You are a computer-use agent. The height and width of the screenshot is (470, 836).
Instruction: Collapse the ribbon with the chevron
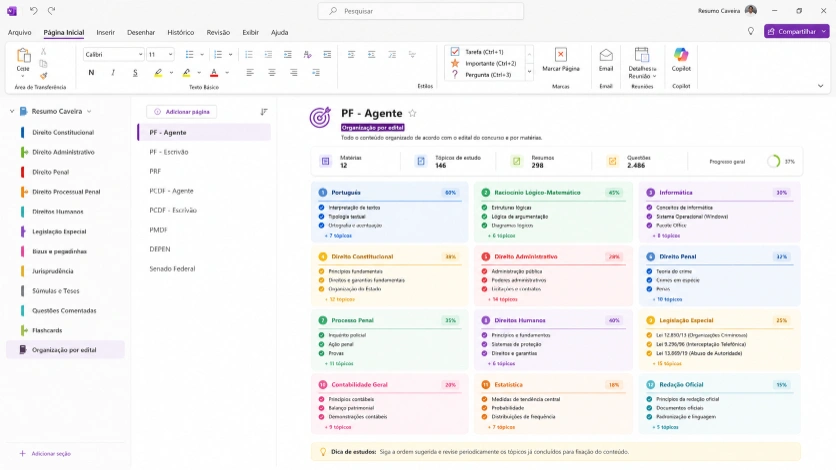pyautogui.click(x=821, y=86)
